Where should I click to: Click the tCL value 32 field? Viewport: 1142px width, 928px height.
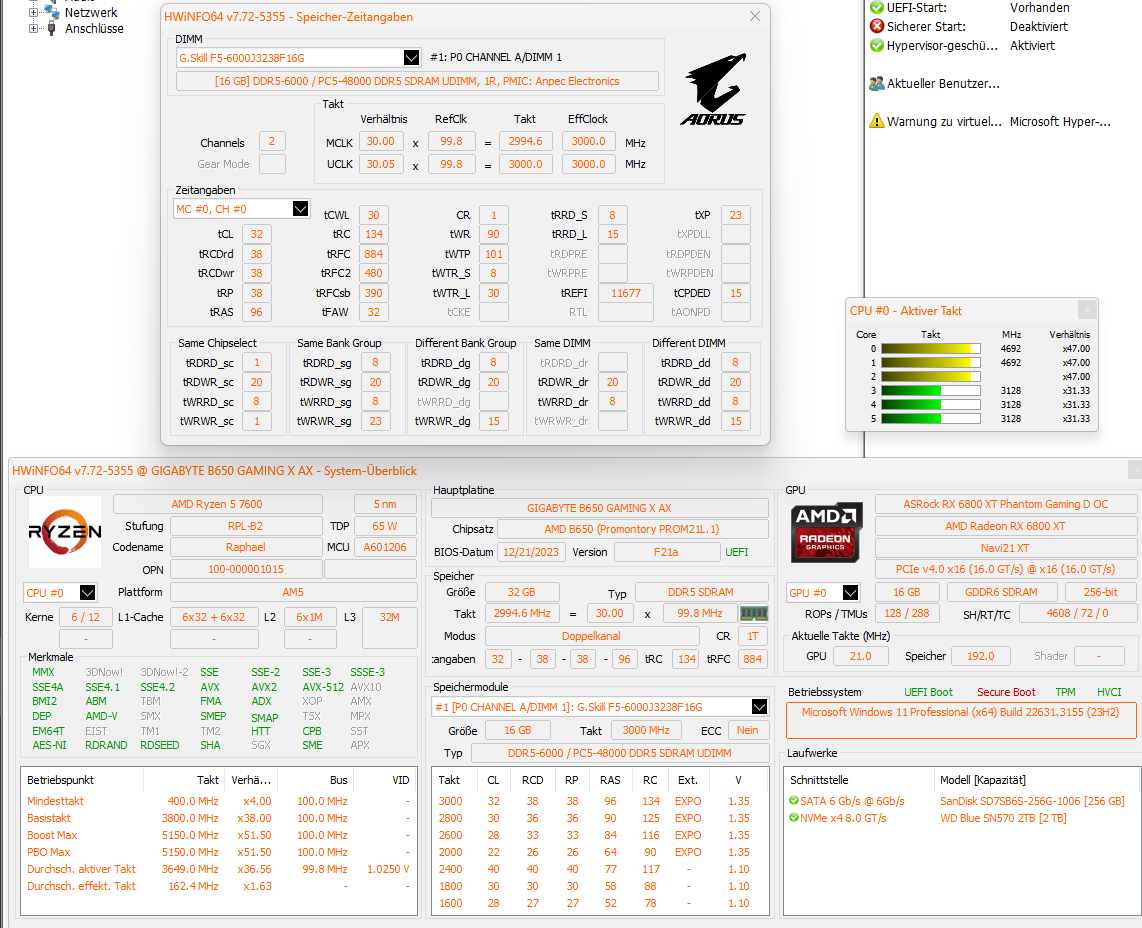coord(256,235)
